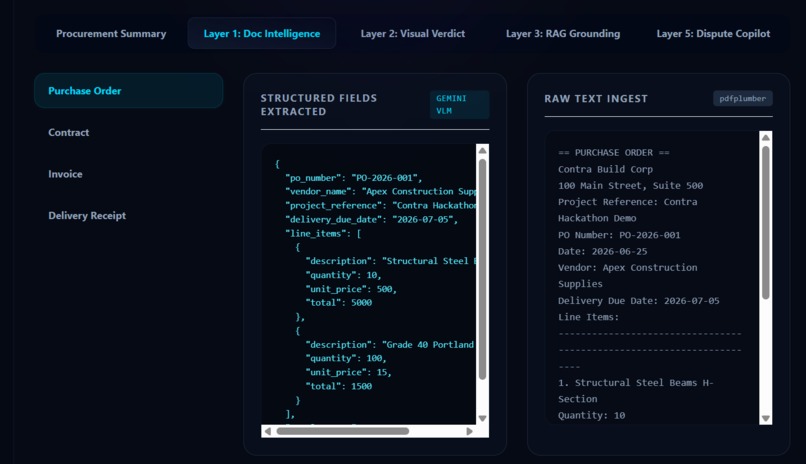
Task: Click right arrow of horizontal JSON scrollbar
Action: (469, 431)
